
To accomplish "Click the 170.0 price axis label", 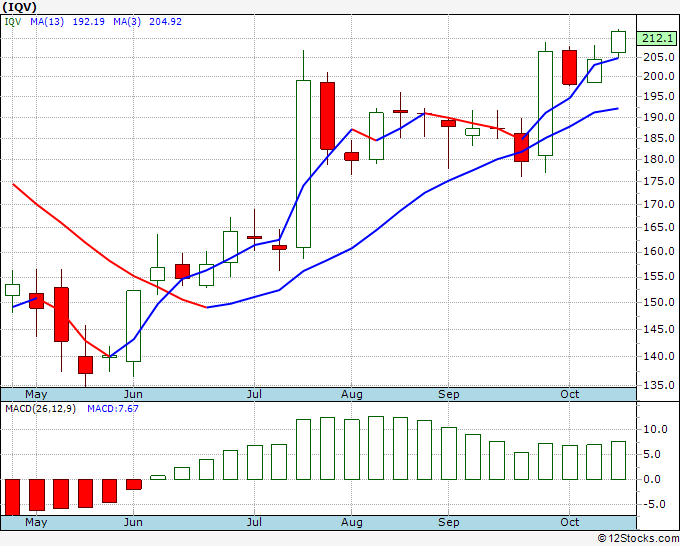I will pyautogui.click(x=660, y=204).
